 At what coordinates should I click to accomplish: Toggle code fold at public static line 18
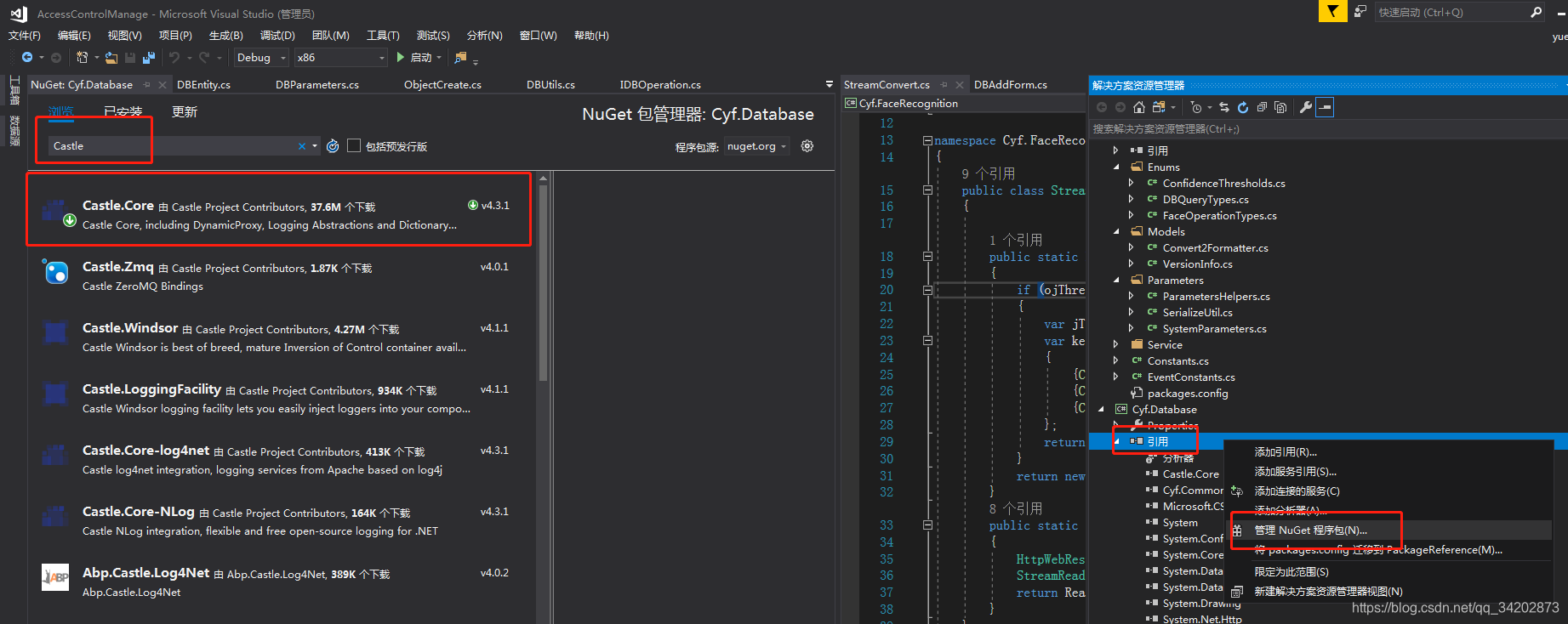[927, 257]
